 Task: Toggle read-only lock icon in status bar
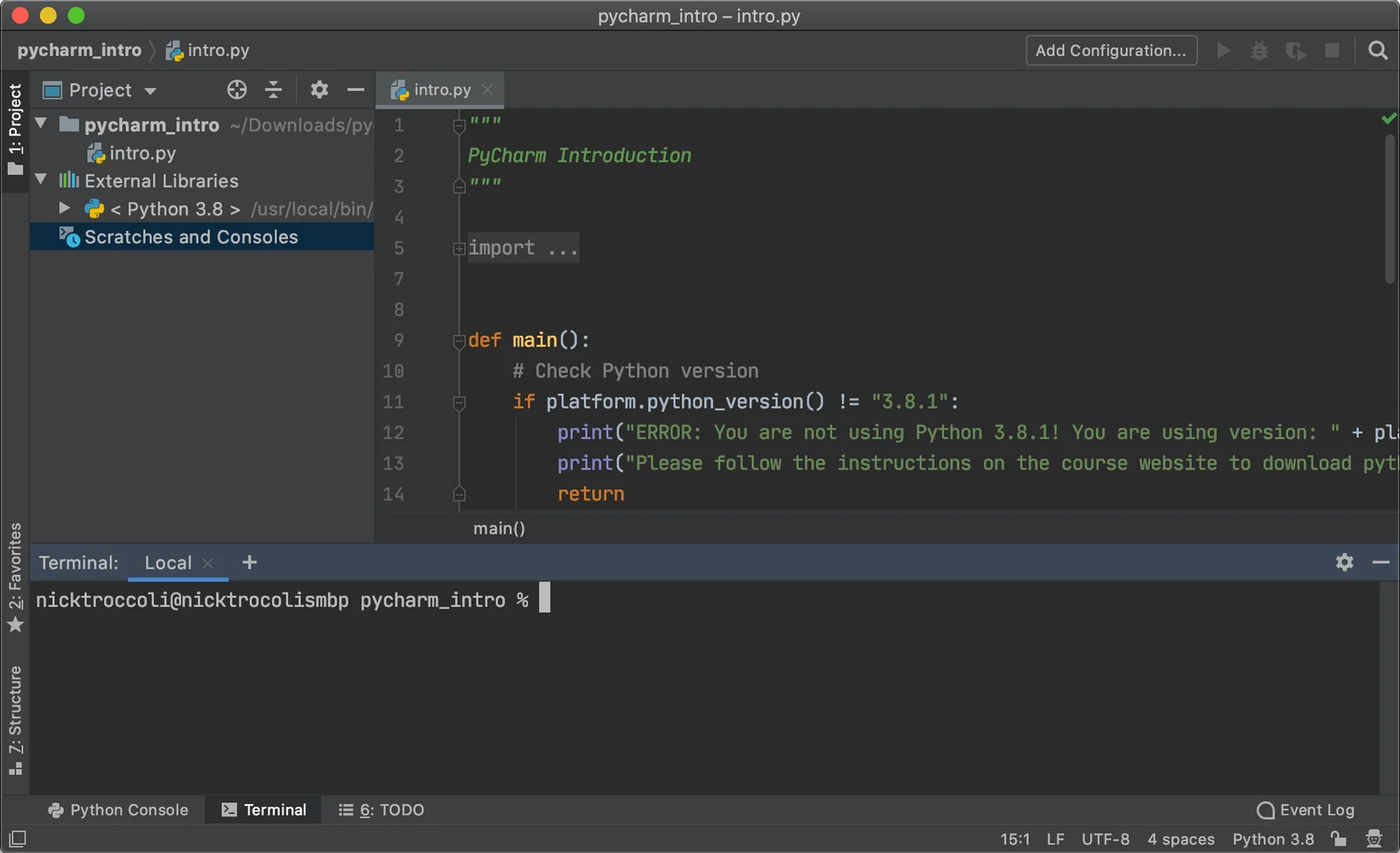coord(1339,838)
